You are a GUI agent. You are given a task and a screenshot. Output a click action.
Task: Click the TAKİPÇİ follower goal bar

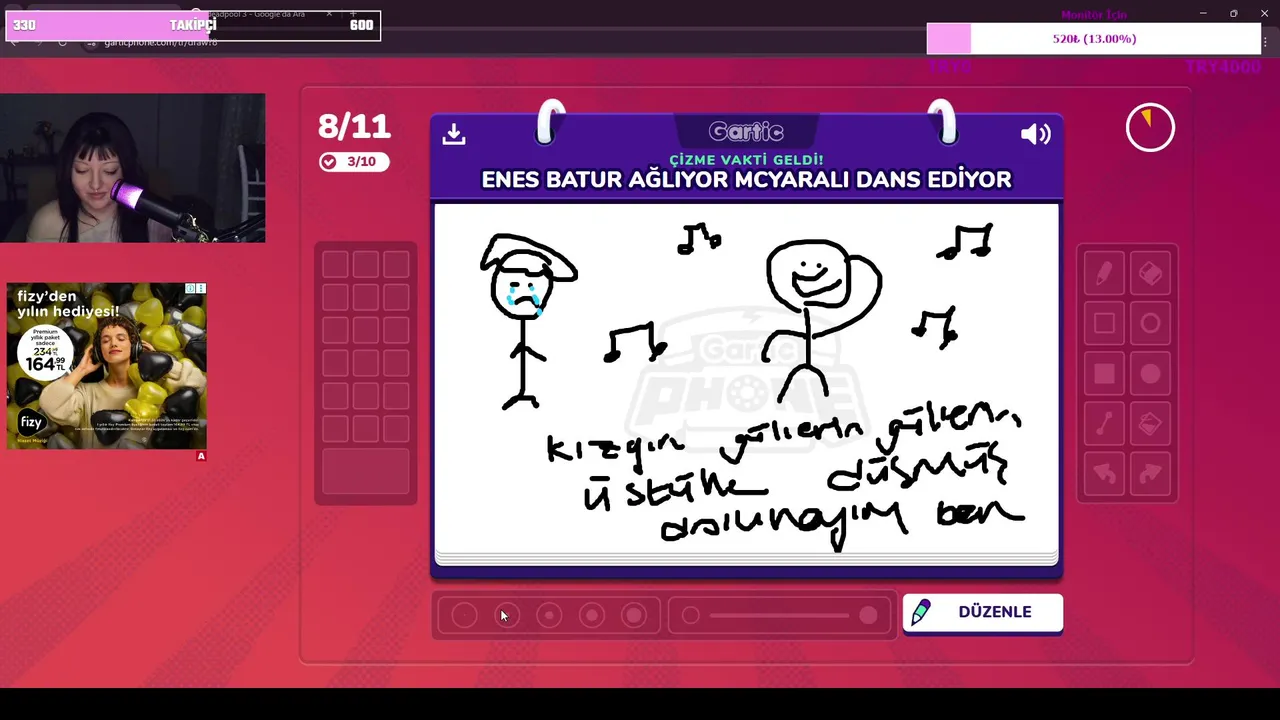coord(193,25)
